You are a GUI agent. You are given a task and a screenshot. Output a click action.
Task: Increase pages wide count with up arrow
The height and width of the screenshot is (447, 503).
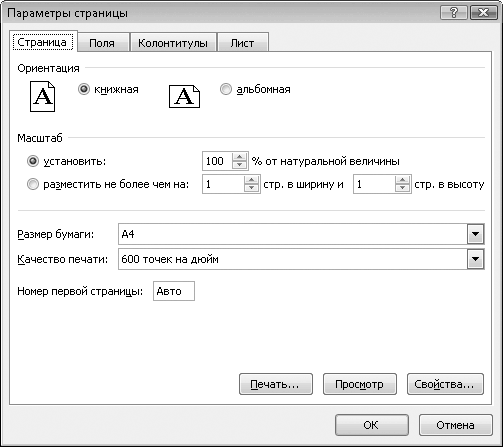coord(251,180)
